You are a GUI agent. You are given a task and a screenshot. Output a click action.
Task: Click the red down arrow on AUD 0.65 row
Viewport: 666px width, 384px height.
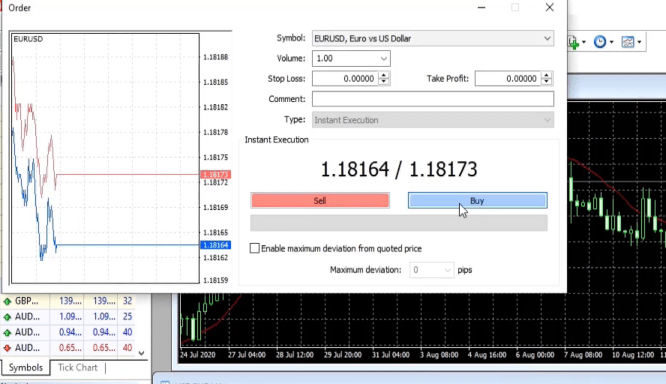pos(7,348)
